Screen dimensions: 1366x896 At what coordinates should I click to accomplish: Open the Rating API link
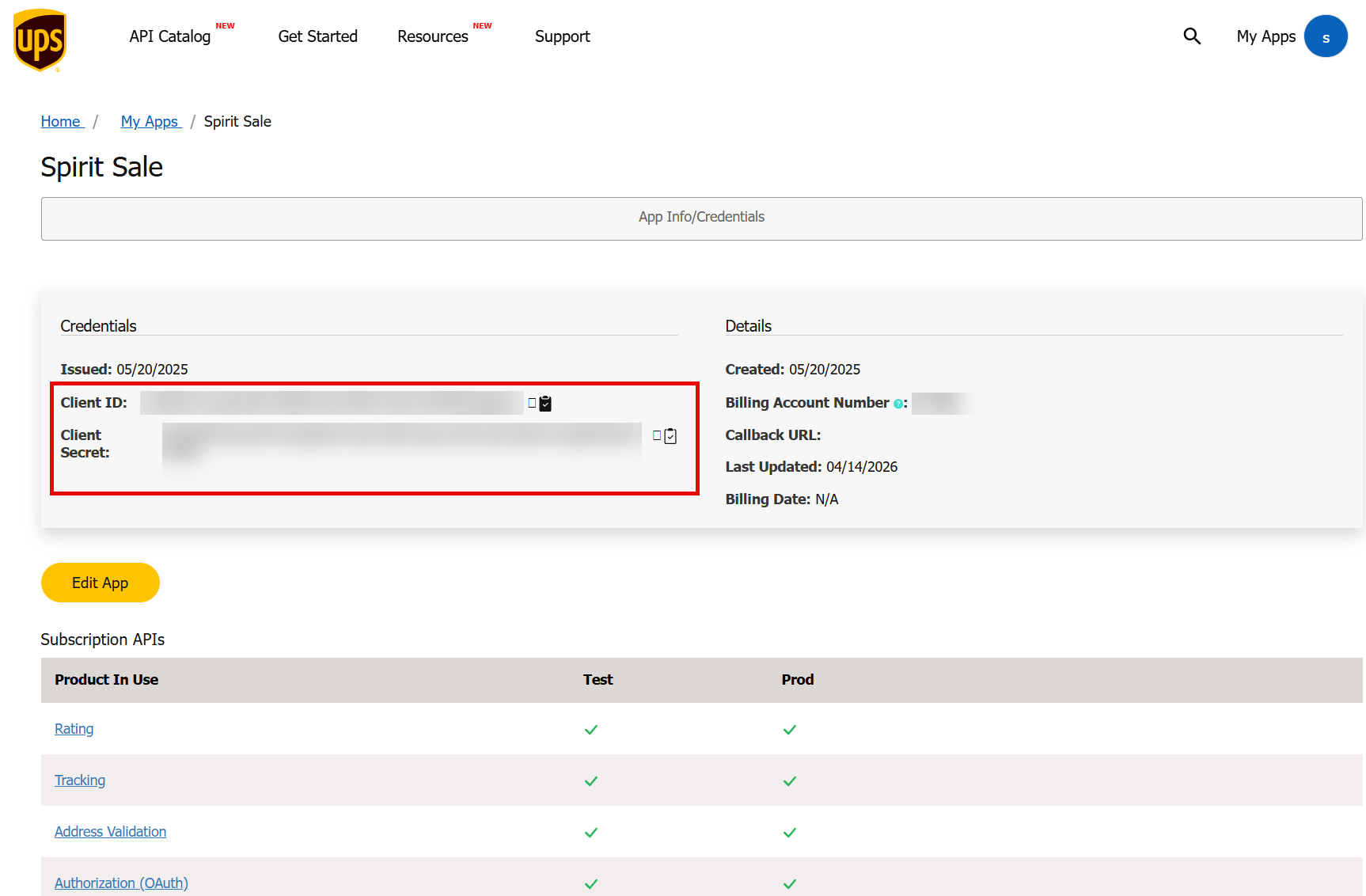(74, 729)
